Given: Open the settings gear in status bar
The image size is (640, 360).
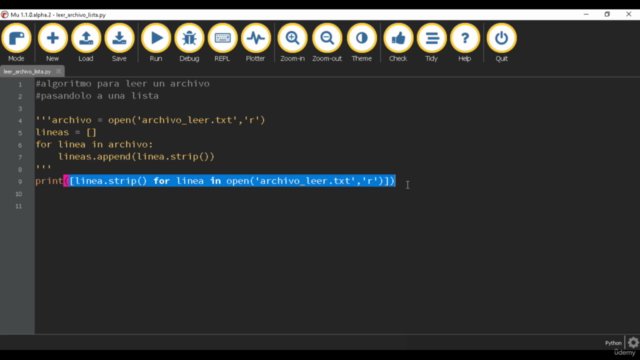Looking at the screenshot, I should 633,342.
